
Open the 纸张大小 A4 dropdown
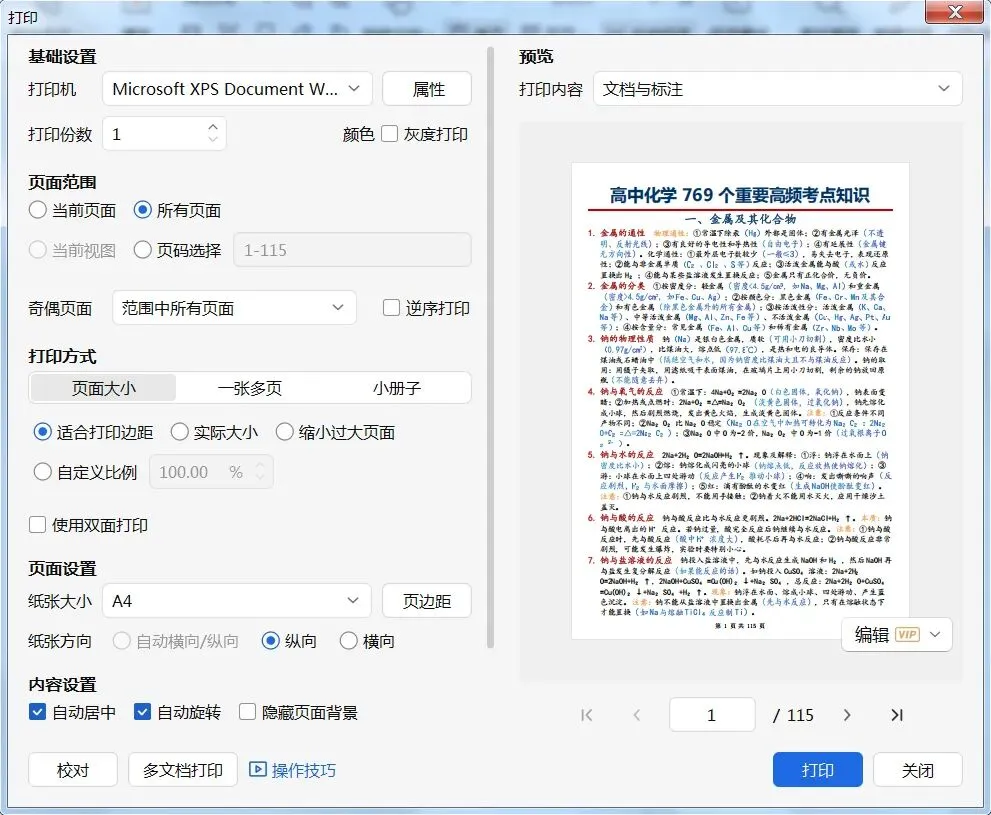click(236, 600)
